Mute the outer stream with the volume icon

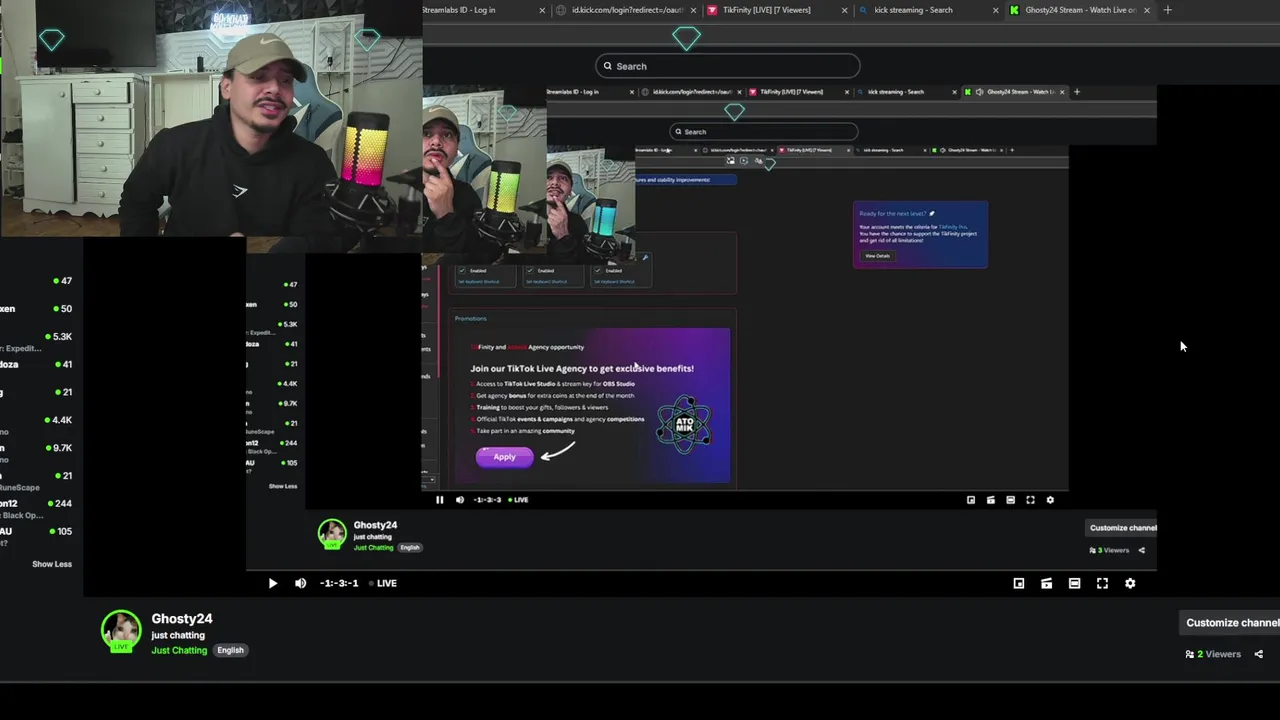pyautogui.click(x=300, y=583)
